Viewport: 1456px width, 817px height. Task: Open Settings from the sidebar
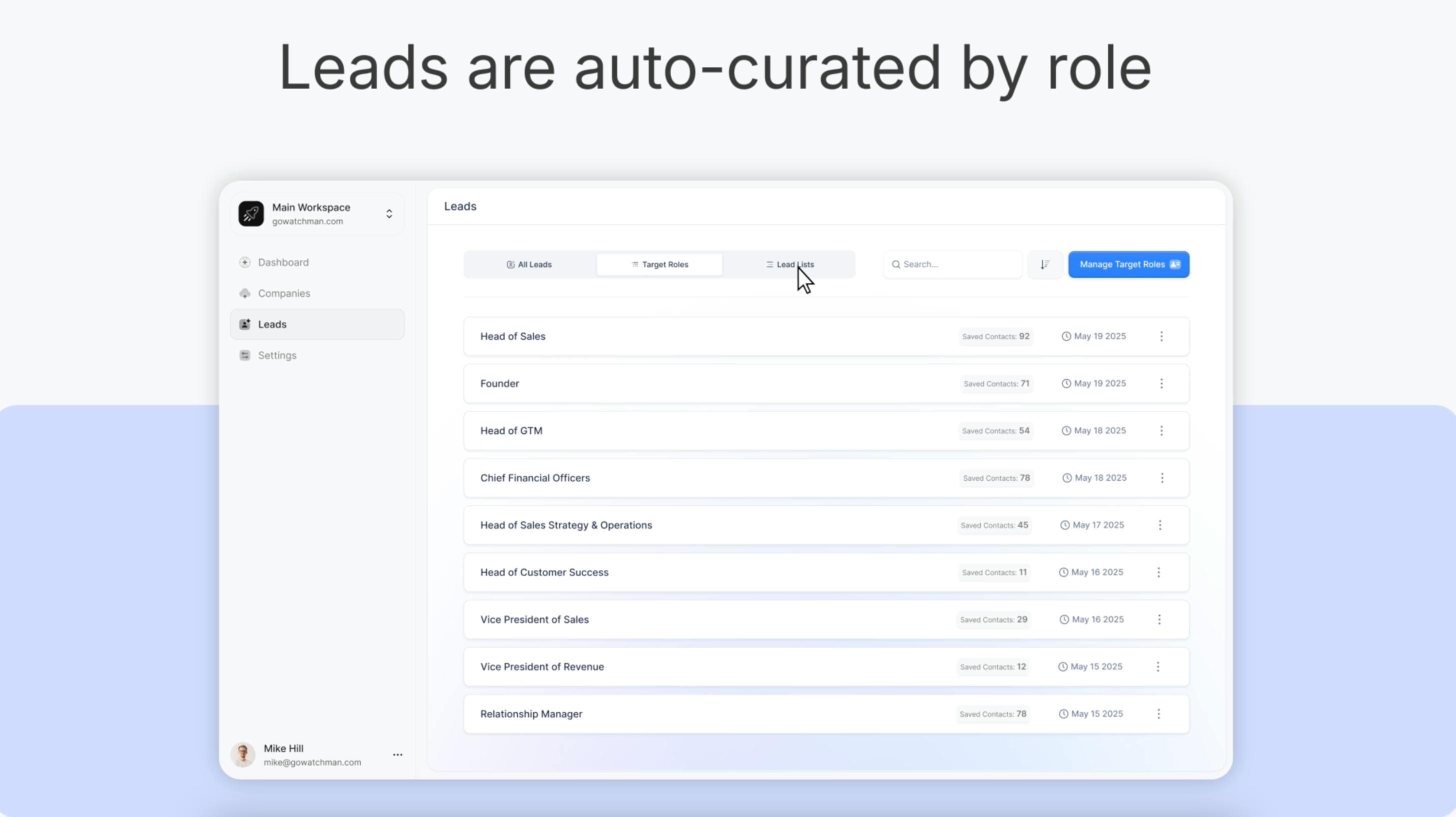pyautogui.click(x=317, y=355)
